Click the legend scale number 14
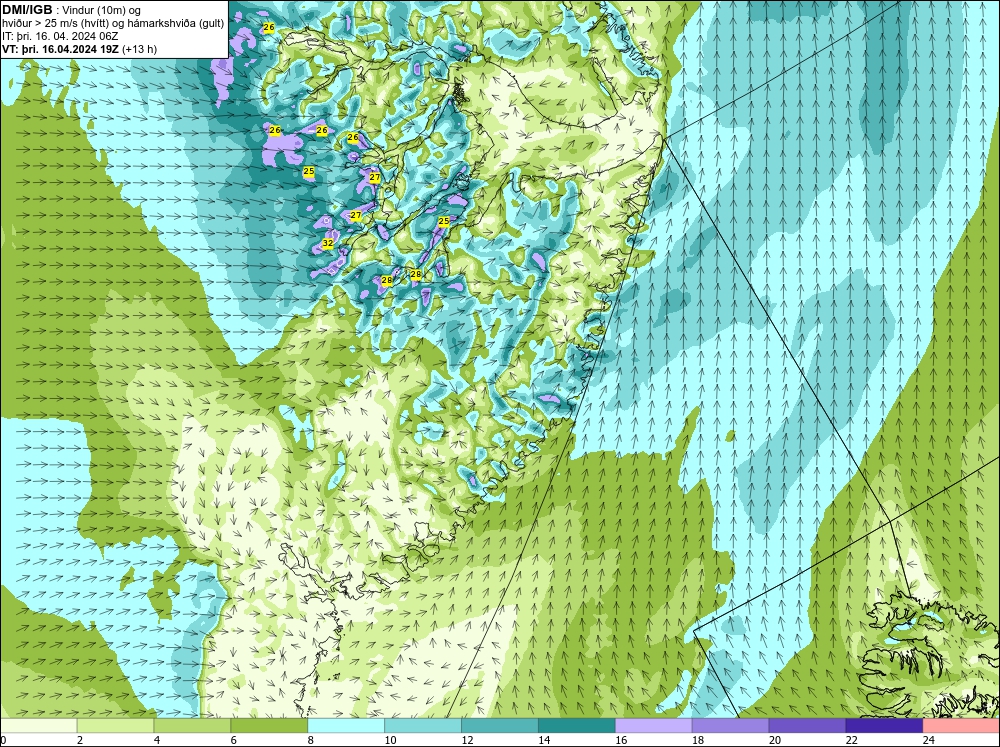1000x747 pixels. coord(544,740)
